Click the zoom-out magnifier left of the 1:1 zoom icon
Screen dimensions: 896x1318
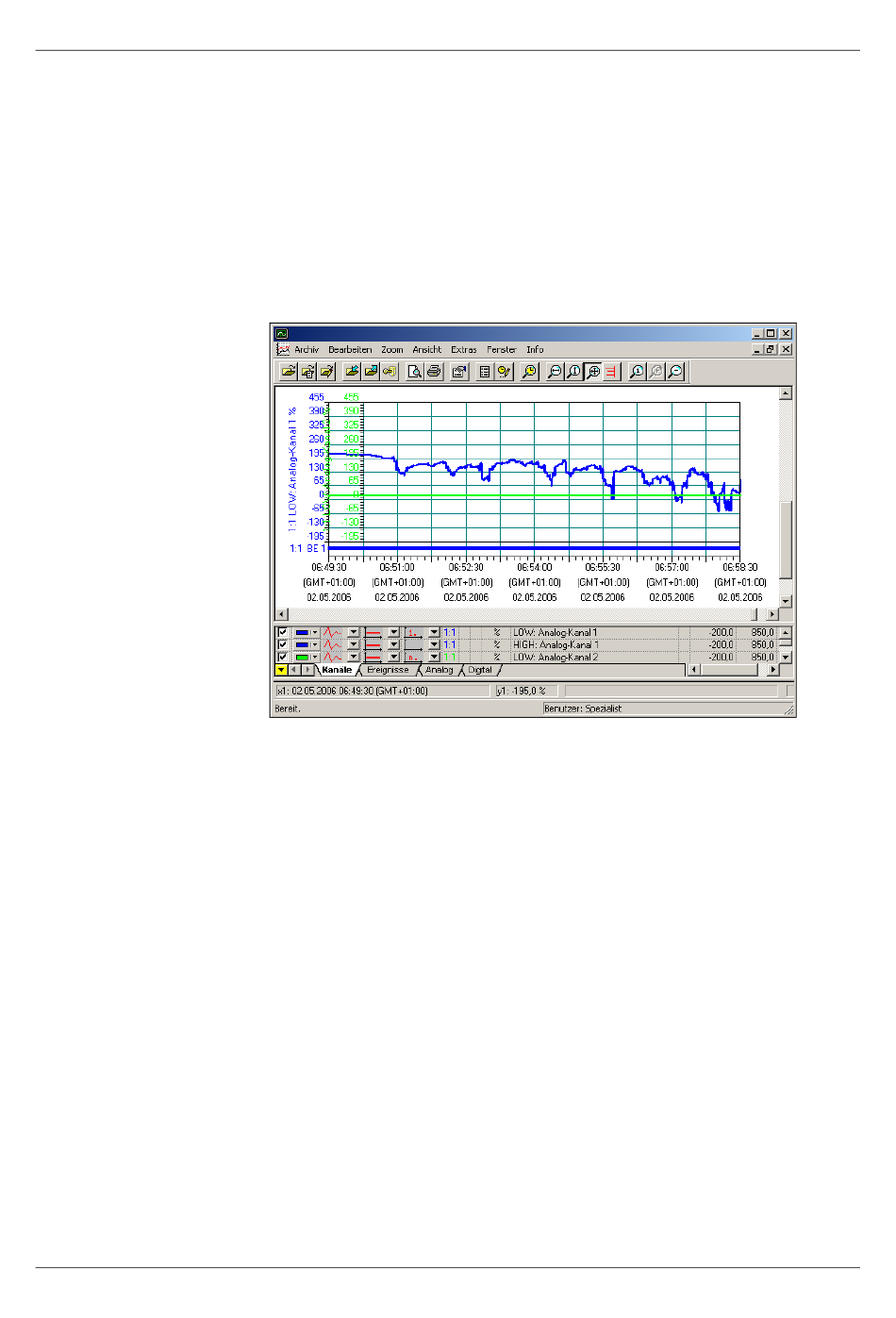[555, 372]
